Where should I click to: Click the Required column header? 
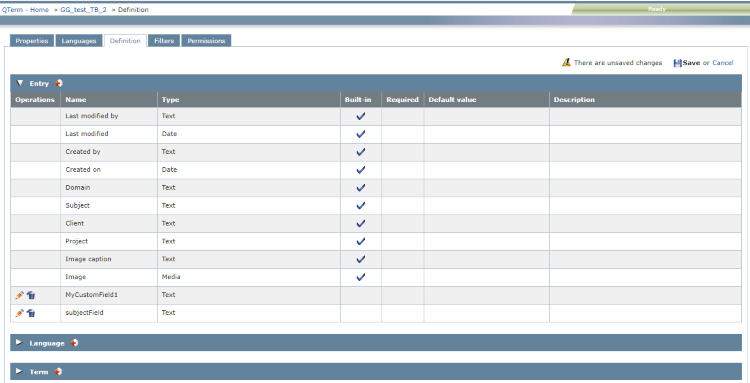(x=402, y=99)
